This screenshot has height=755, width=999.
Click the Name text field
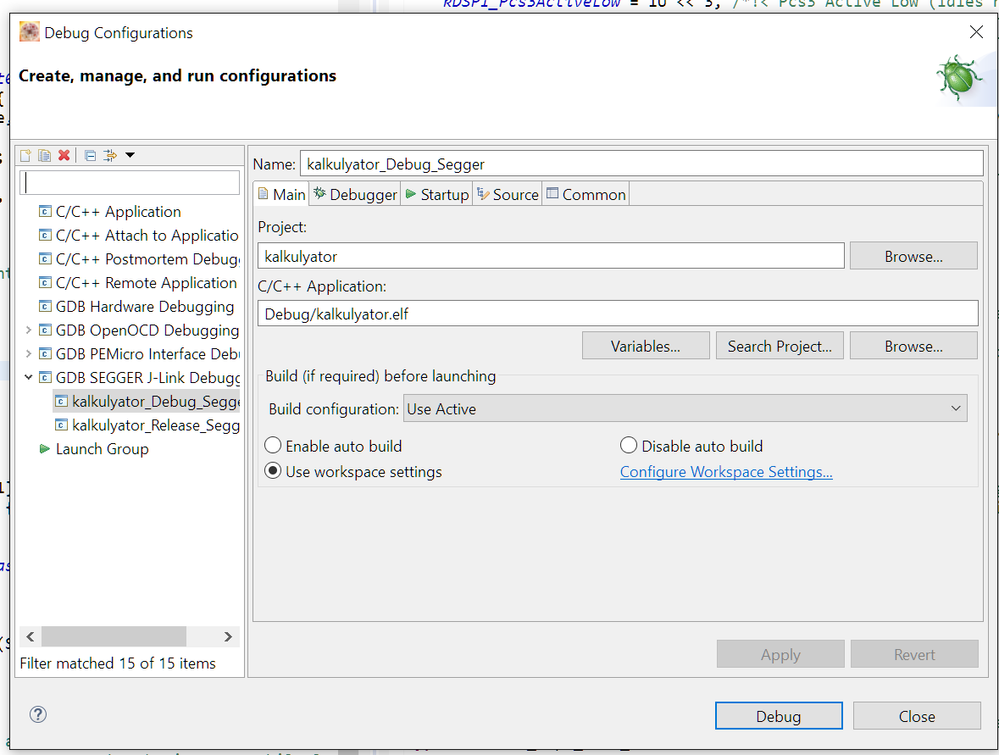tap(641, 164)
